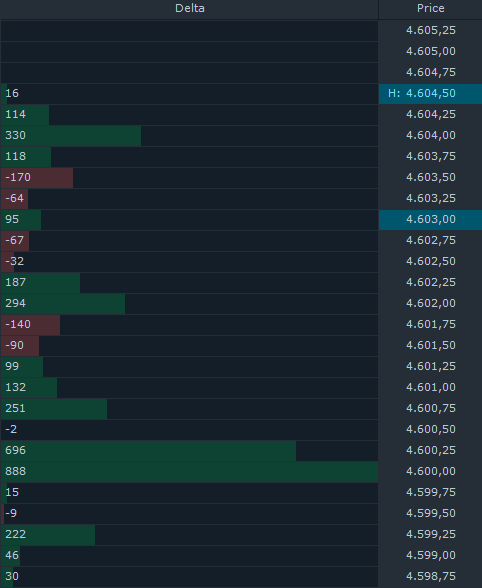Screen dimensions: 482x588
Task: Select the price cell 4.600,00
Action: point(430,471)
